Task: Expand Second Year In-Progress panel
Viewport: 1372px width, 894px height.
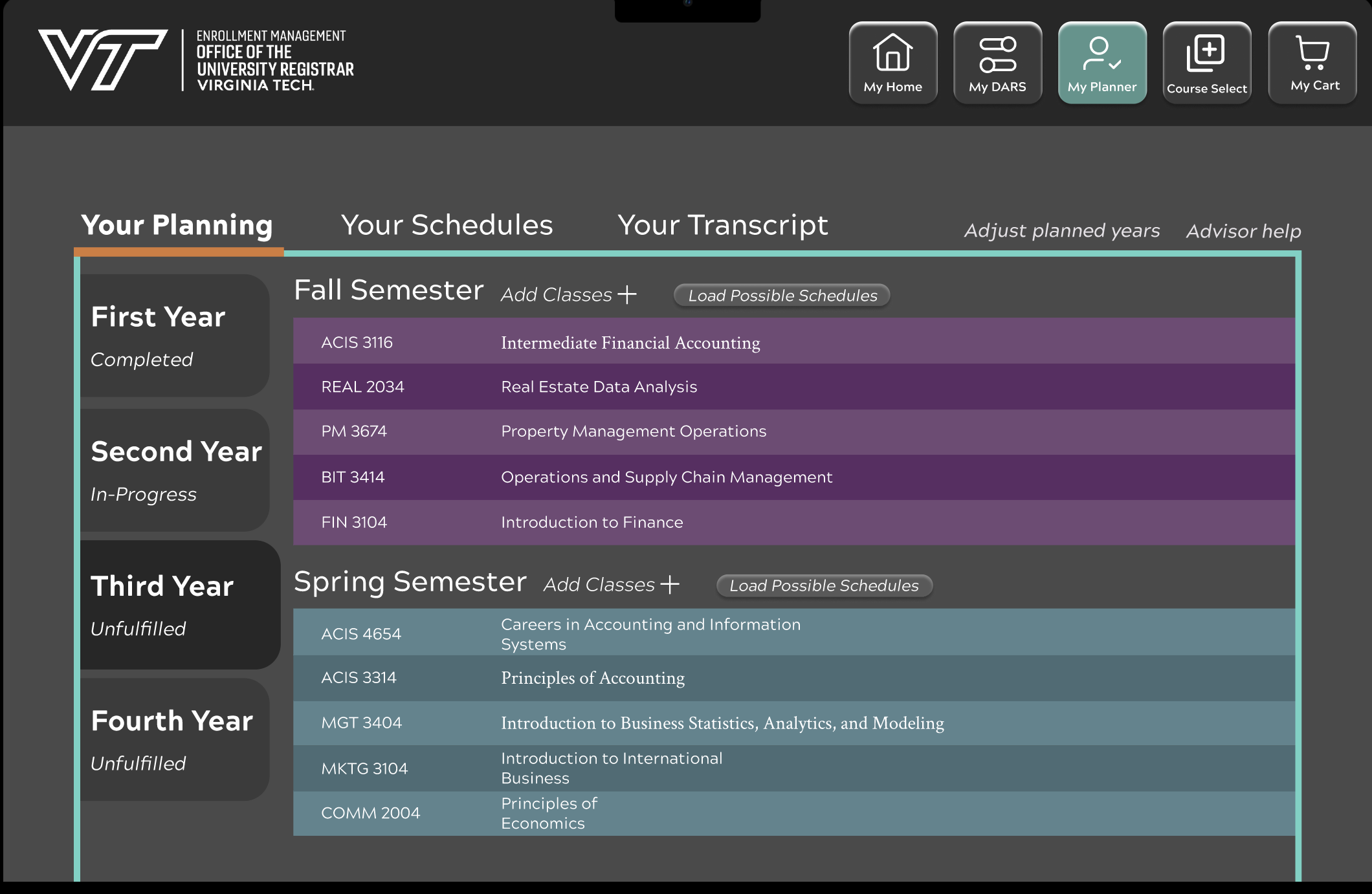Action: tap(175, 470)
